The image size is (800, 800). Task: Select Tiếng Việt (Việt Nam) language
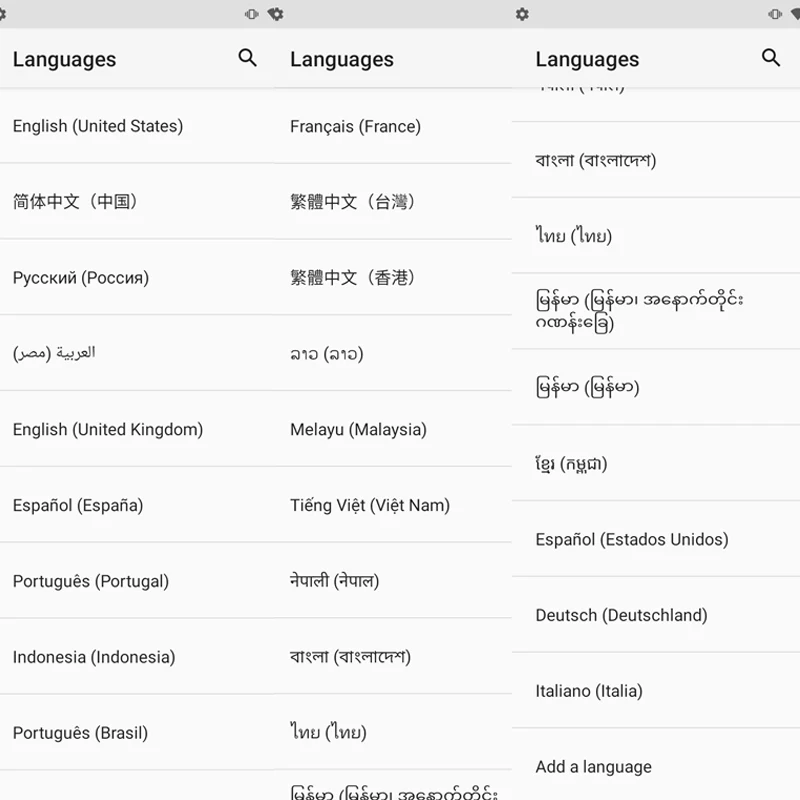(393, 505)
